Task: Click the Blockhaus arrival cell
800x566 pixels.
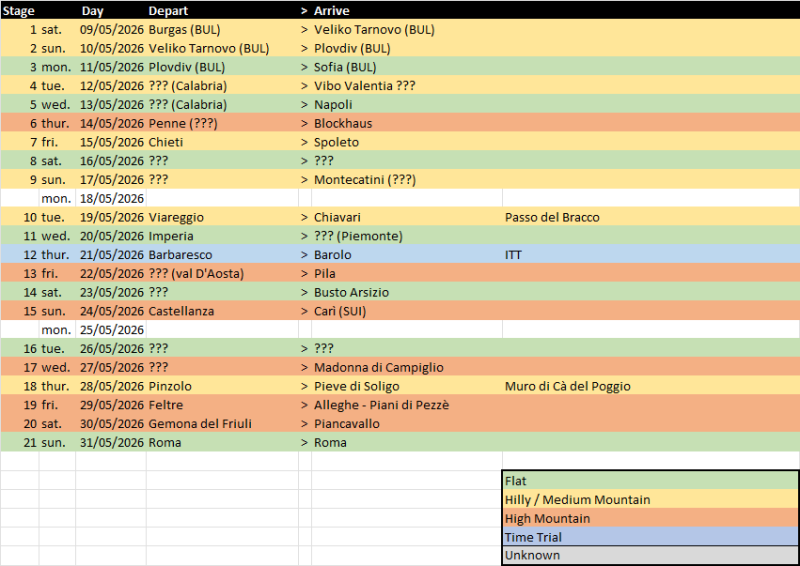Action: pyautogui.click(x=343, y=124)
